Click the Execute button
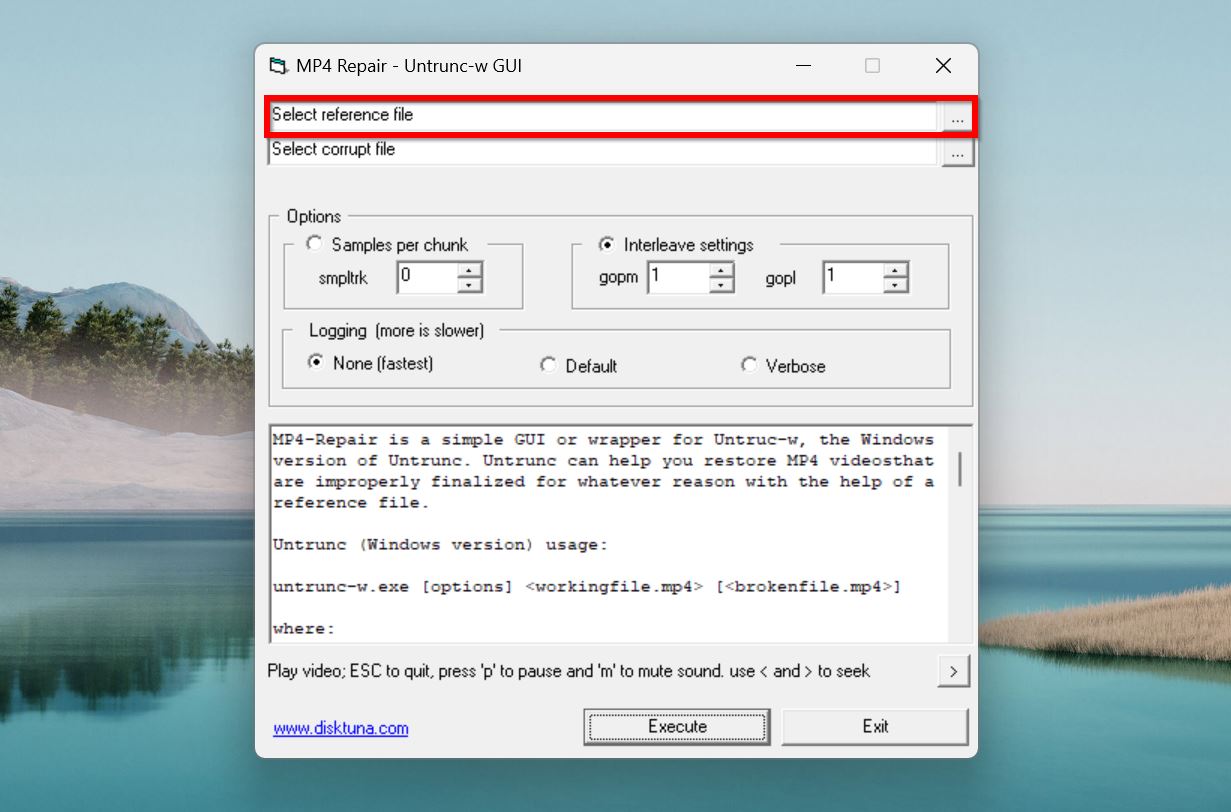The height and width of the screenshot is (812, 1231). (677, 727)
